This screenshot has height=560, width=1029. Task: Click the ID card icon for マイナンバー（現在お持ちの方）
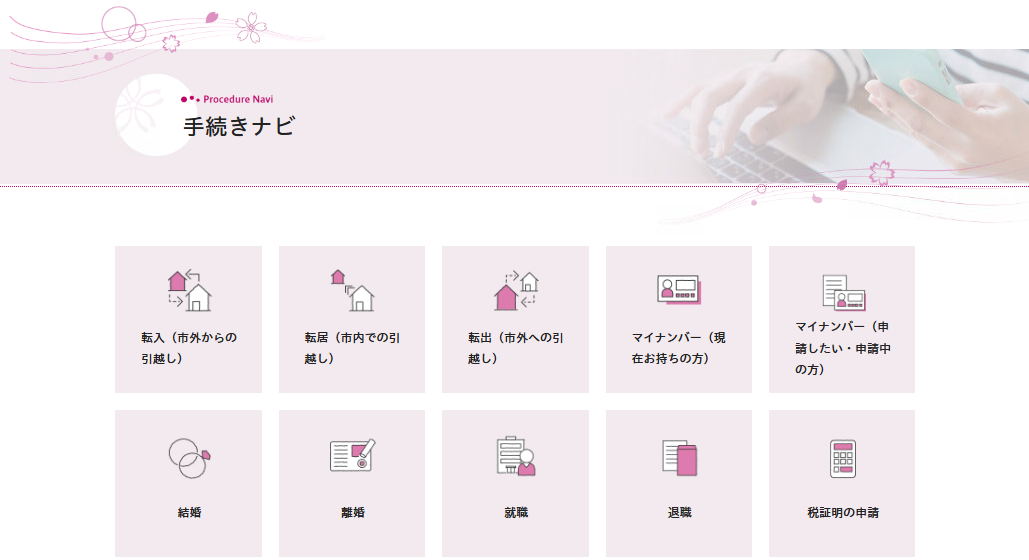click(x=679, y=290)
